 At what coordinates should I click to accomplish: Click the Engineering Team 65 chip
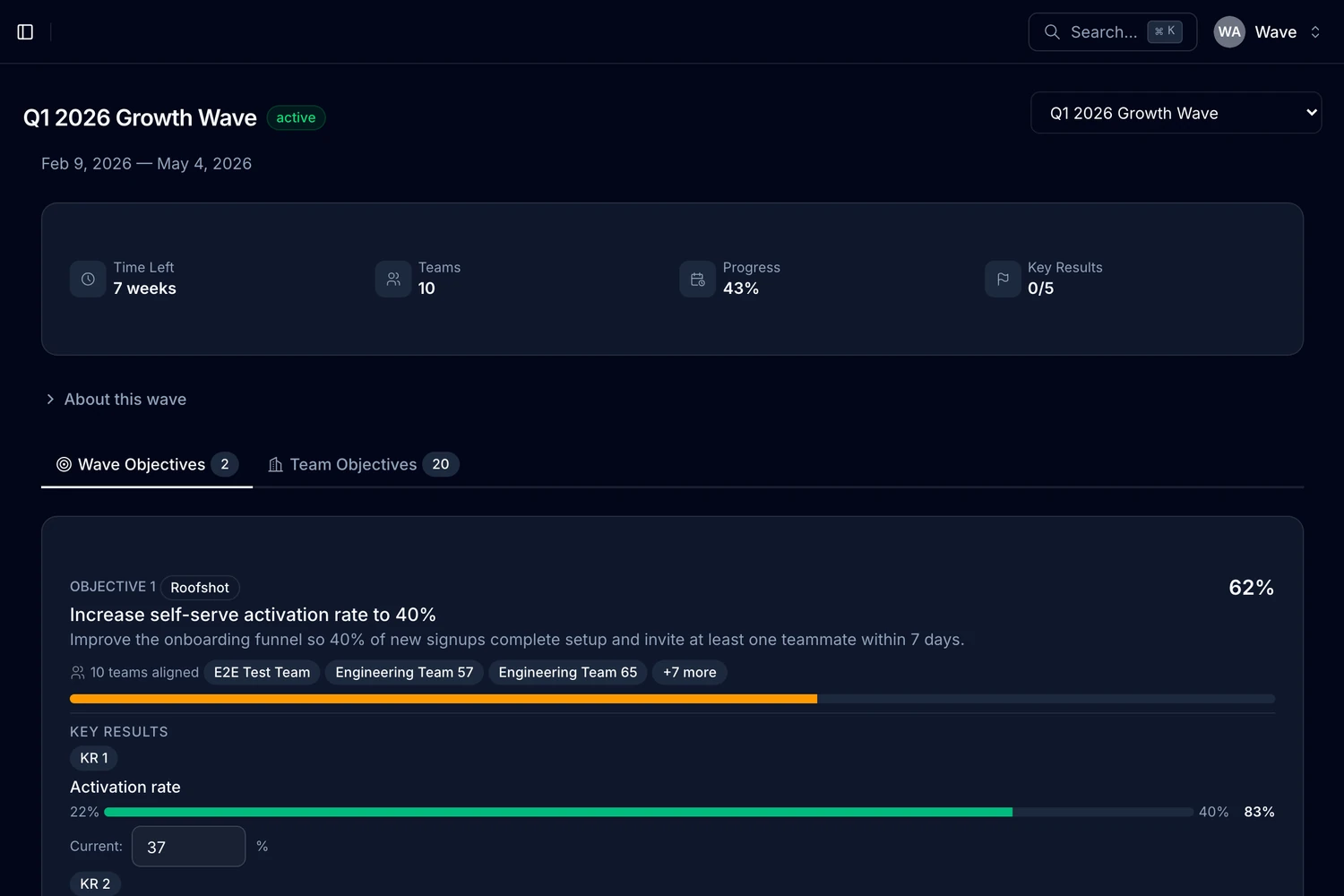[568, 672]
